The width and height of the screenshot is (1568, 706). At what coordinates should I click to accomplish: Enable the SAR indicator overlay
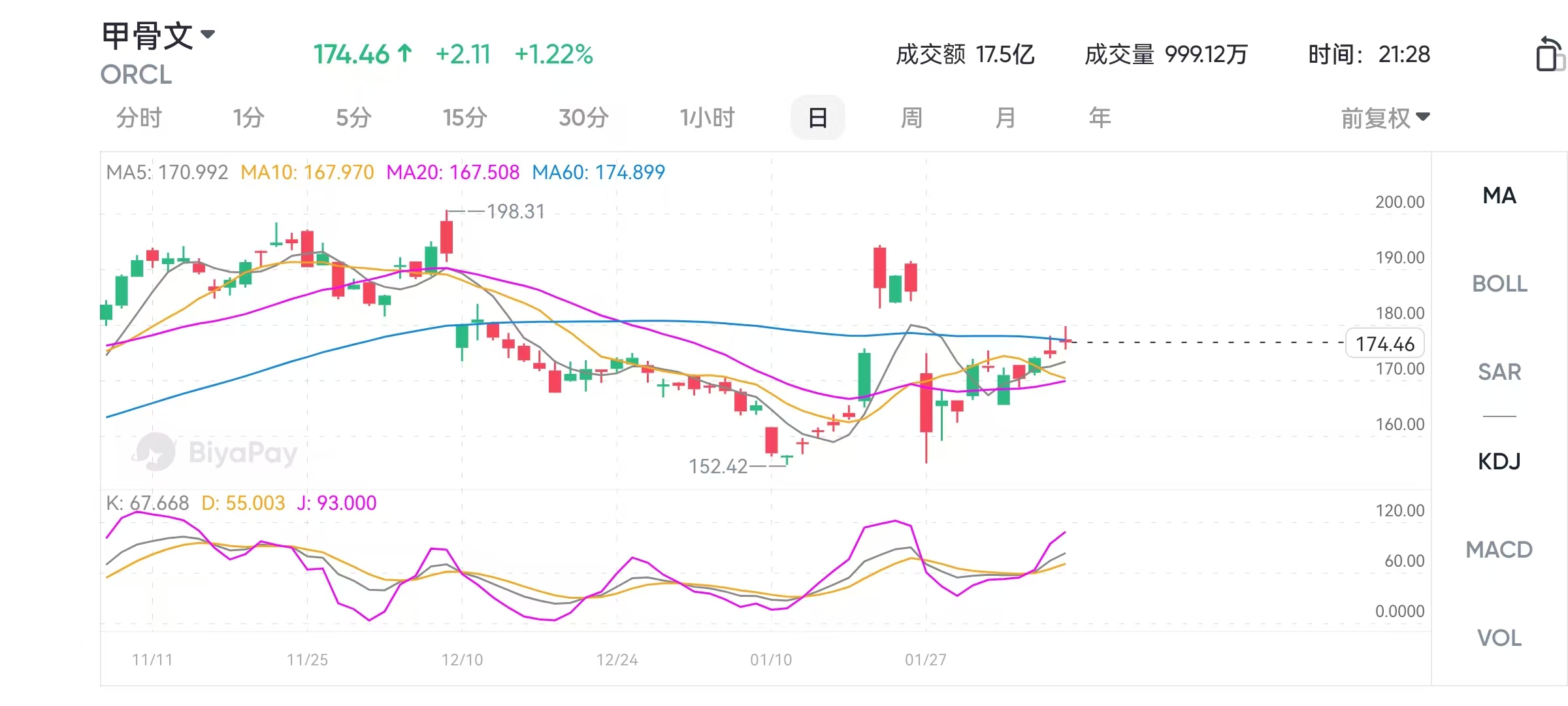coord(1499,372)
